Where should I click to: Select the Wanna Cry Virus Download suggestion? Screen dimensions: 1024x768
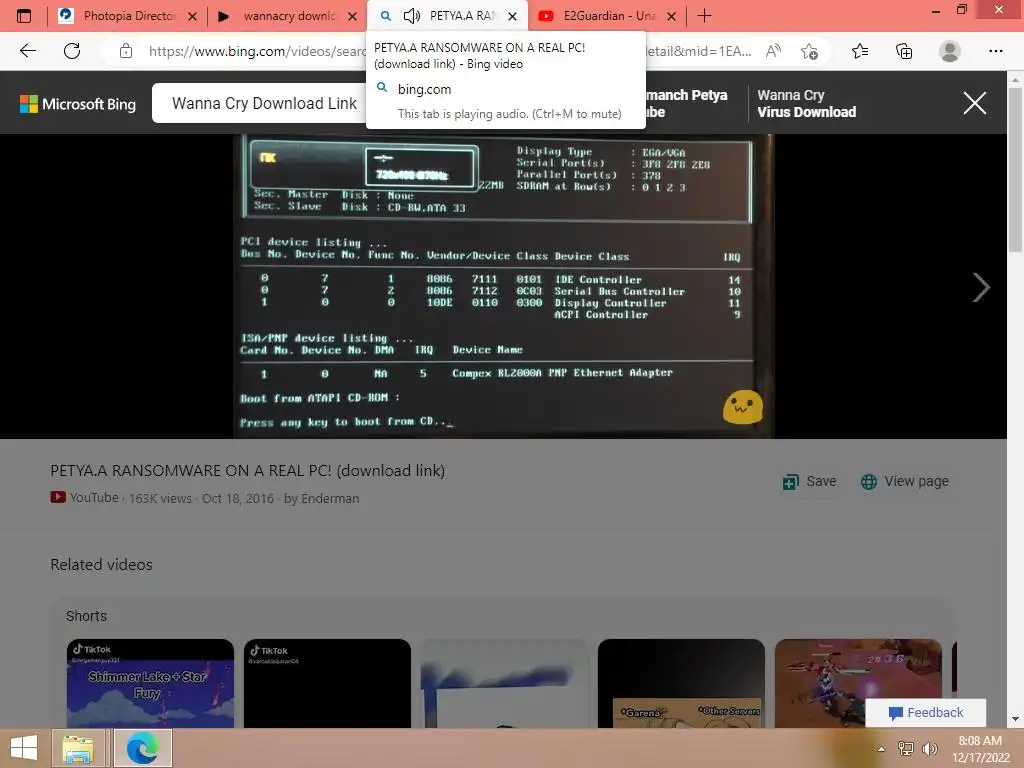click(x=807, y=103)
